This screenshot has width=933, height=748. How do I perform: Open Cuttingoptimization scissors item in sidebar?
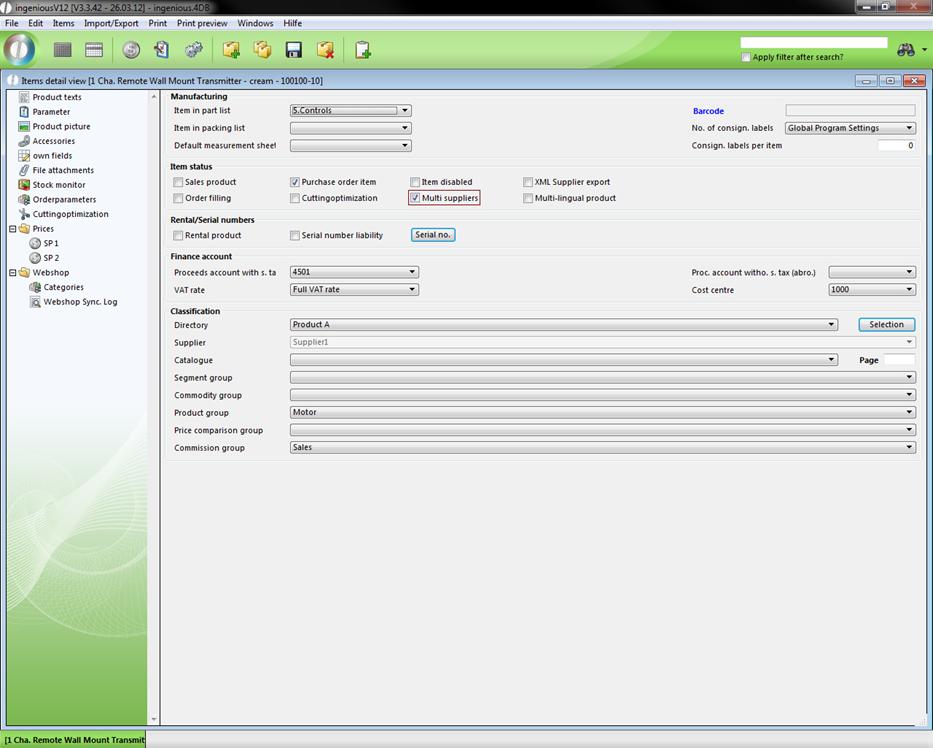pos(70,214)
